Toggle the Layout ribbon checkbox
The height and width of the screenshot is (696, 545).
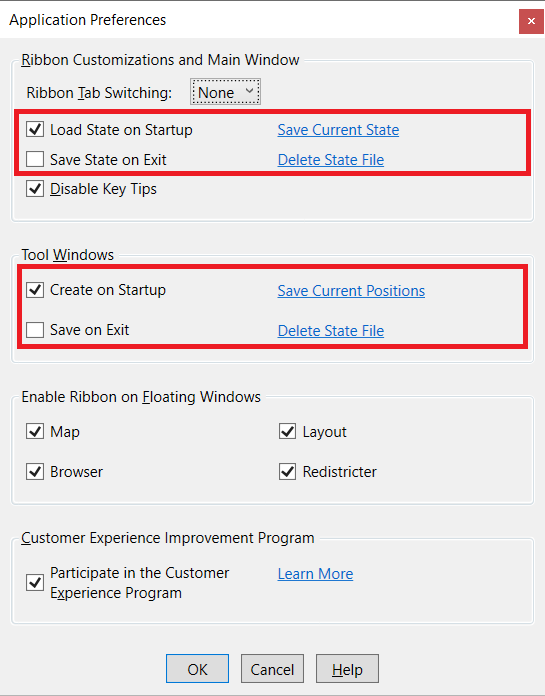click(288, 431)
